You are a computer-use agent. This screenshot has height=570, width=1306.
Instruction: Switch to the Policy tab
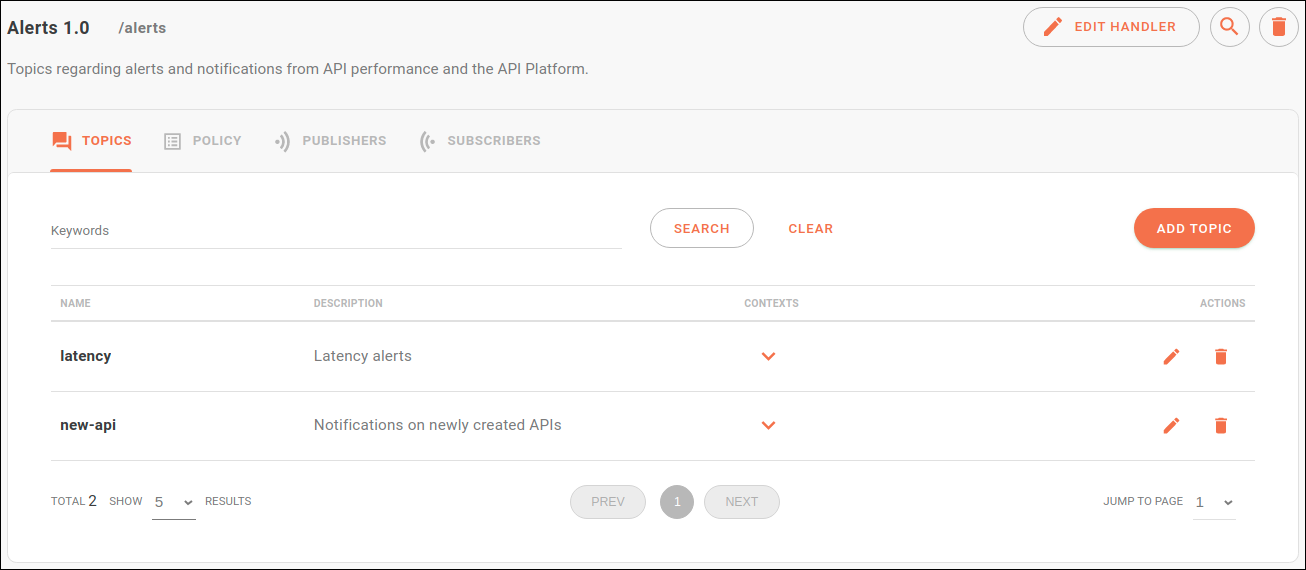pyautogui.click(x=203, y=141)
